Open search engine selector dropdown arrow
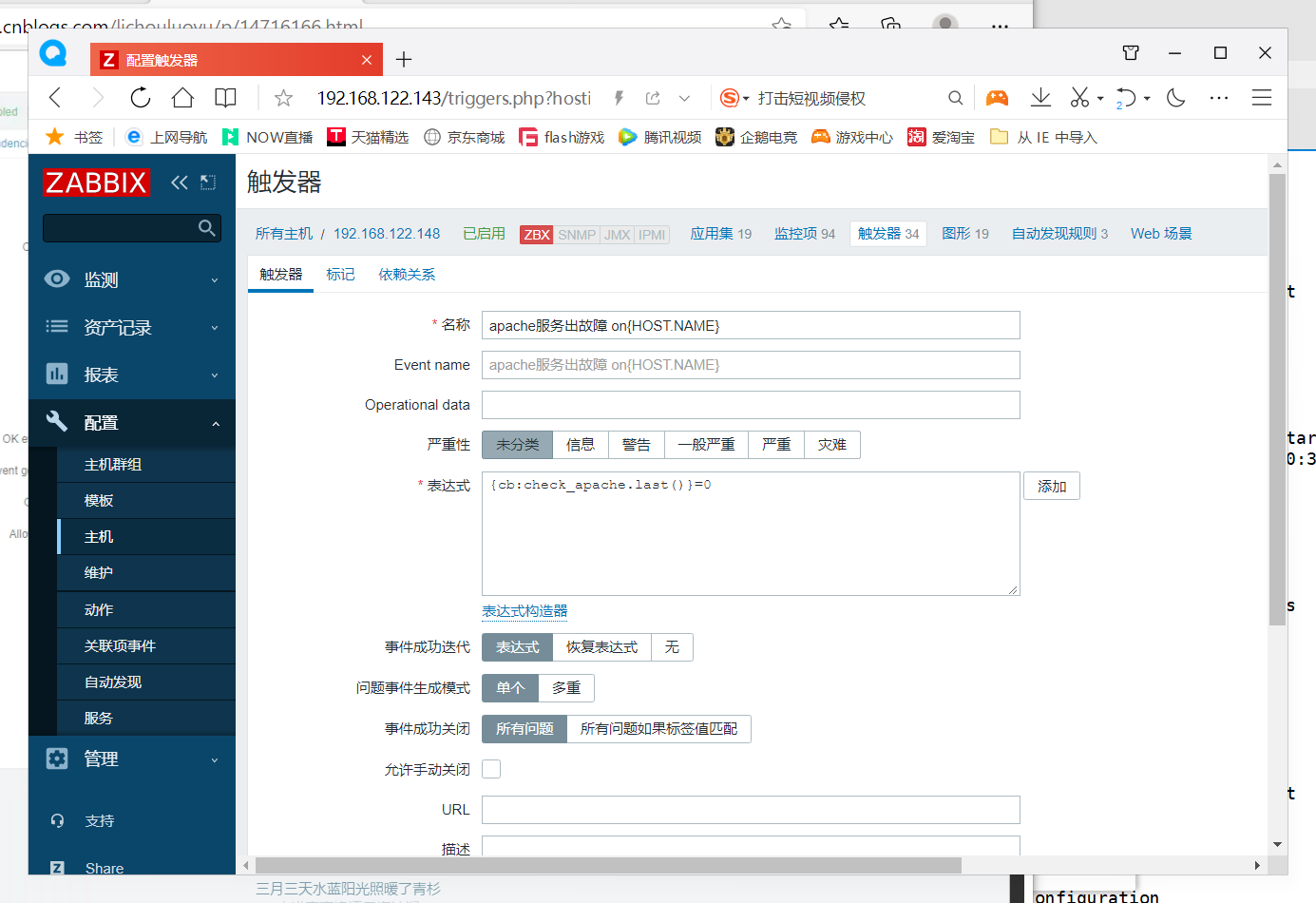The width and height of the screenshot is (1316, 903). [746, 99]
